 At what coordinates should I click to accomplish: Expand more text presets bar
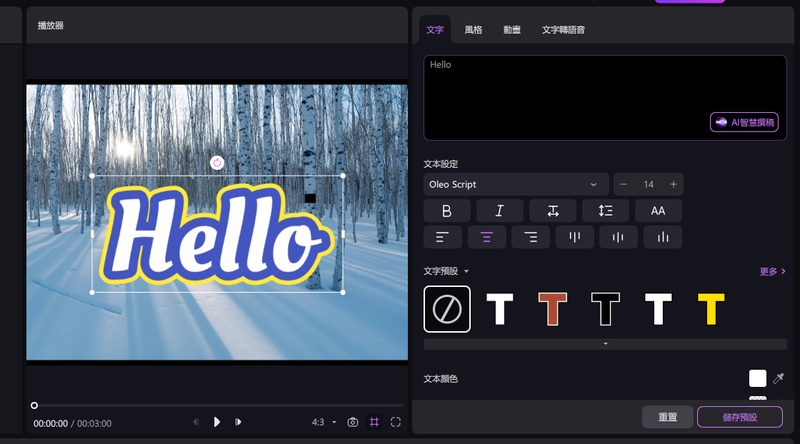[605, 344]
